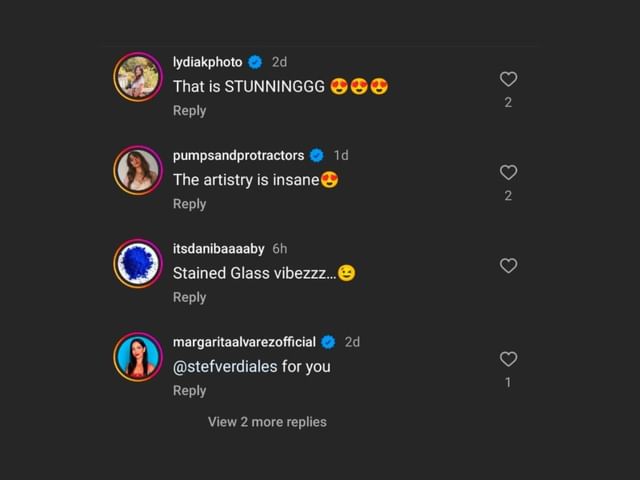Screen dimensions: 640x480
Task: Open pumpsandprotractors username link
Action: (x=238, y=156)
